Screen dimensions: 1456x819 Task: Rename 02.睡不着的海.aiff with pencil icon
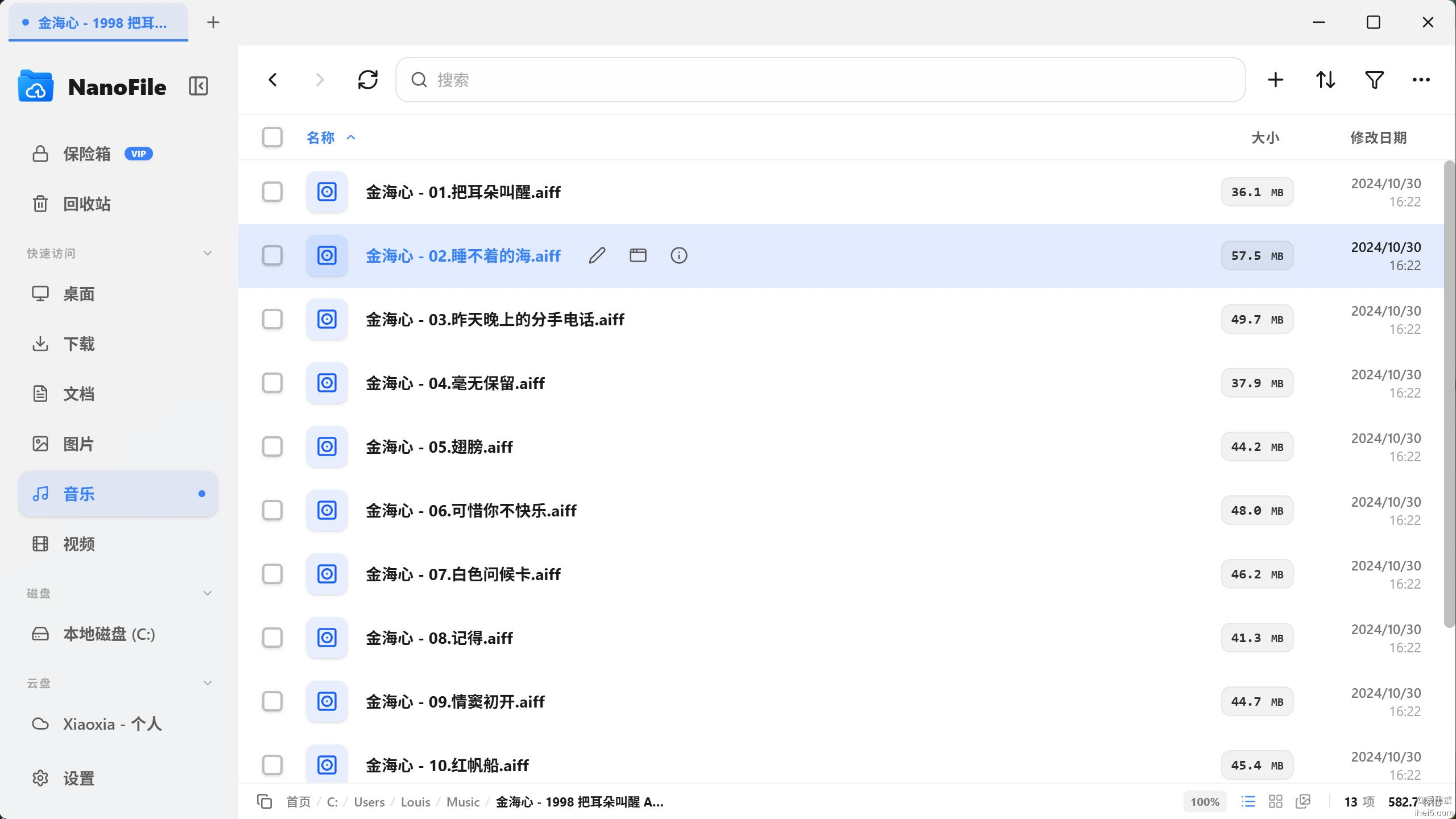coord(597,256)
